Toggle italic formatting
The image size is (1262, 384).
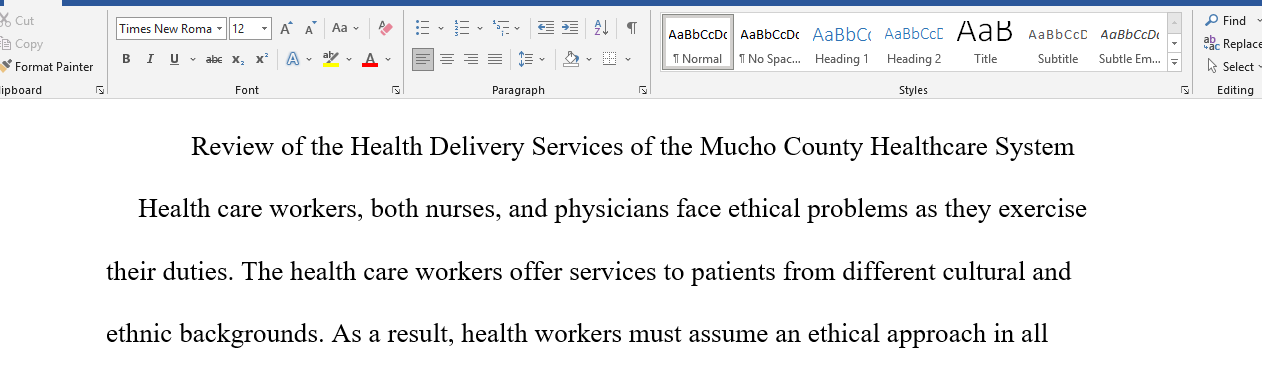click(x=150, y=59)
